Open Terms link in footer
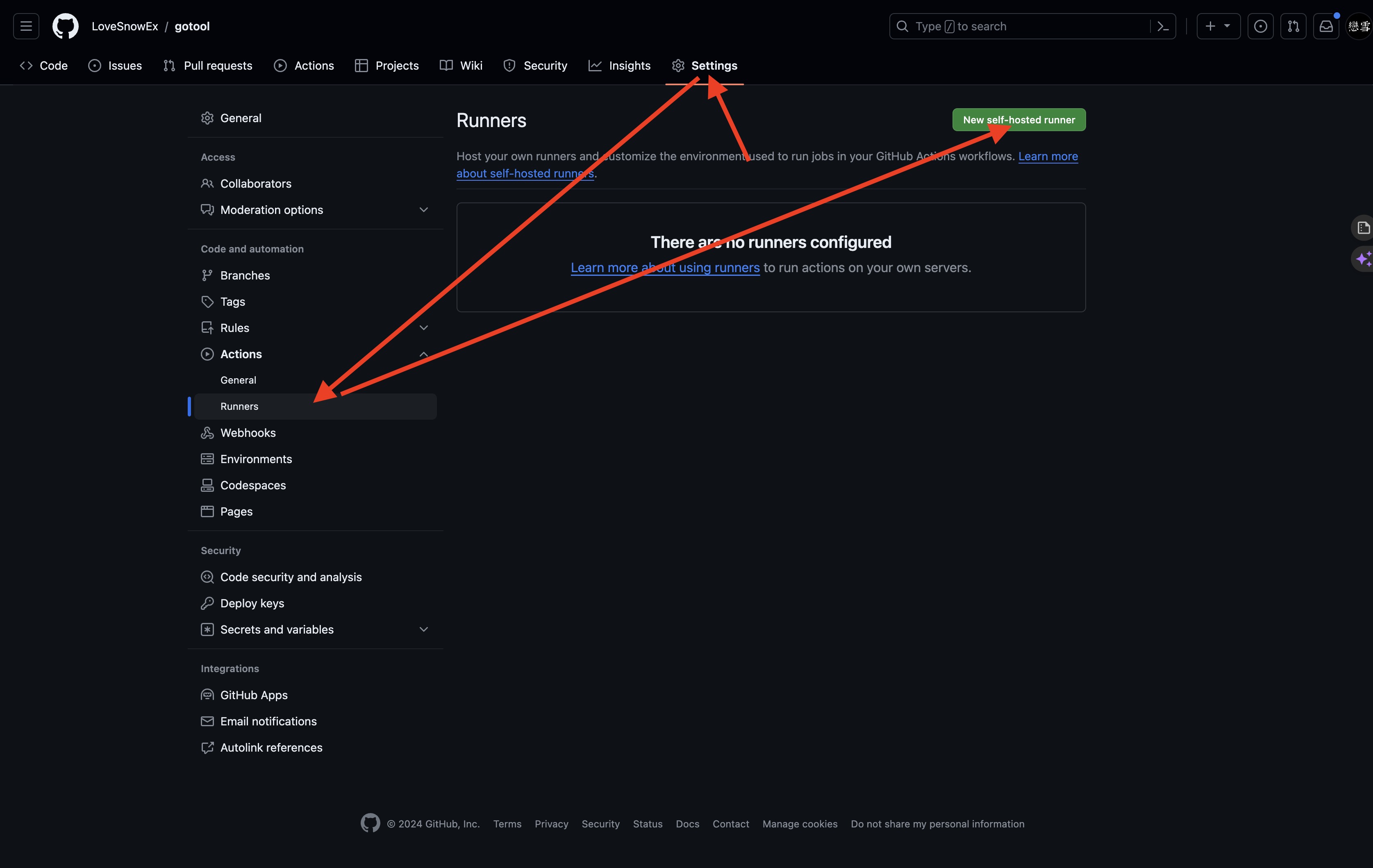Screen dimensions: 1373x868 click(507, 824)
